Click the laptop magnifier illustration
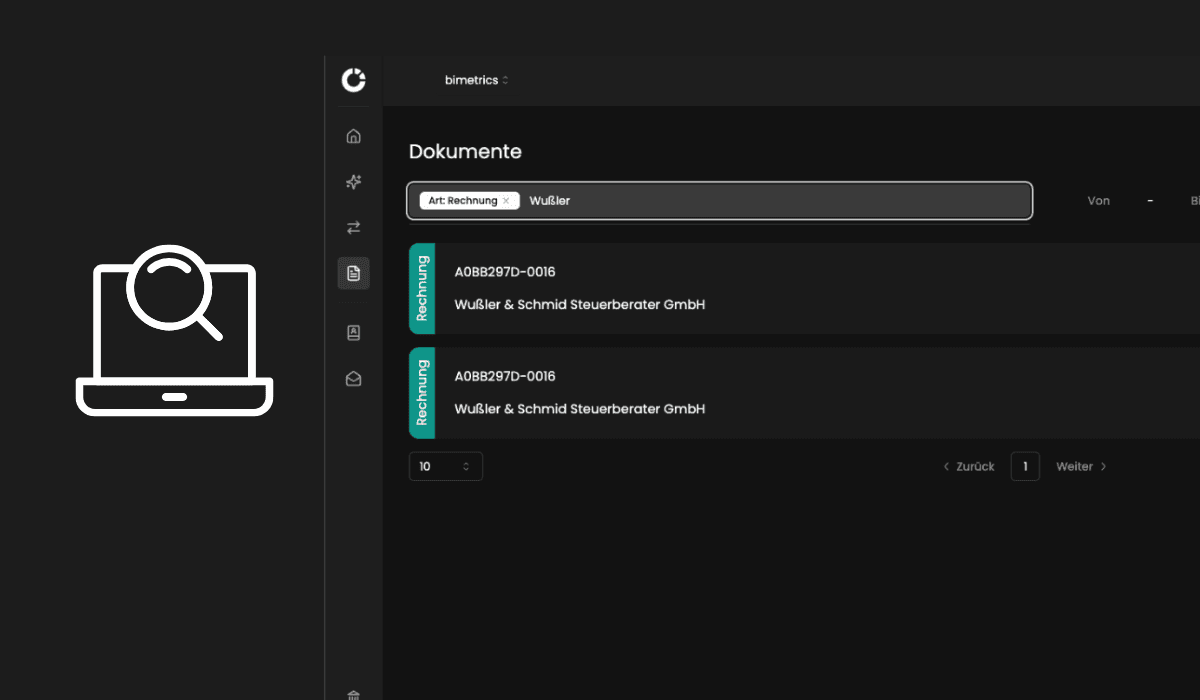Screen dimensions: 1200x700 174,331
